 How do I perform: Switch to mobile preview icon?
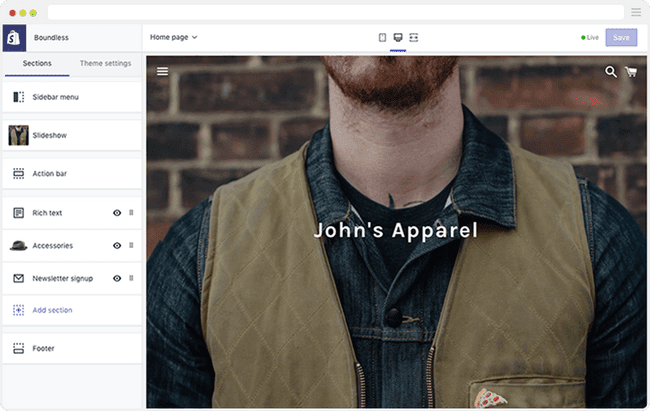(382, 38)
